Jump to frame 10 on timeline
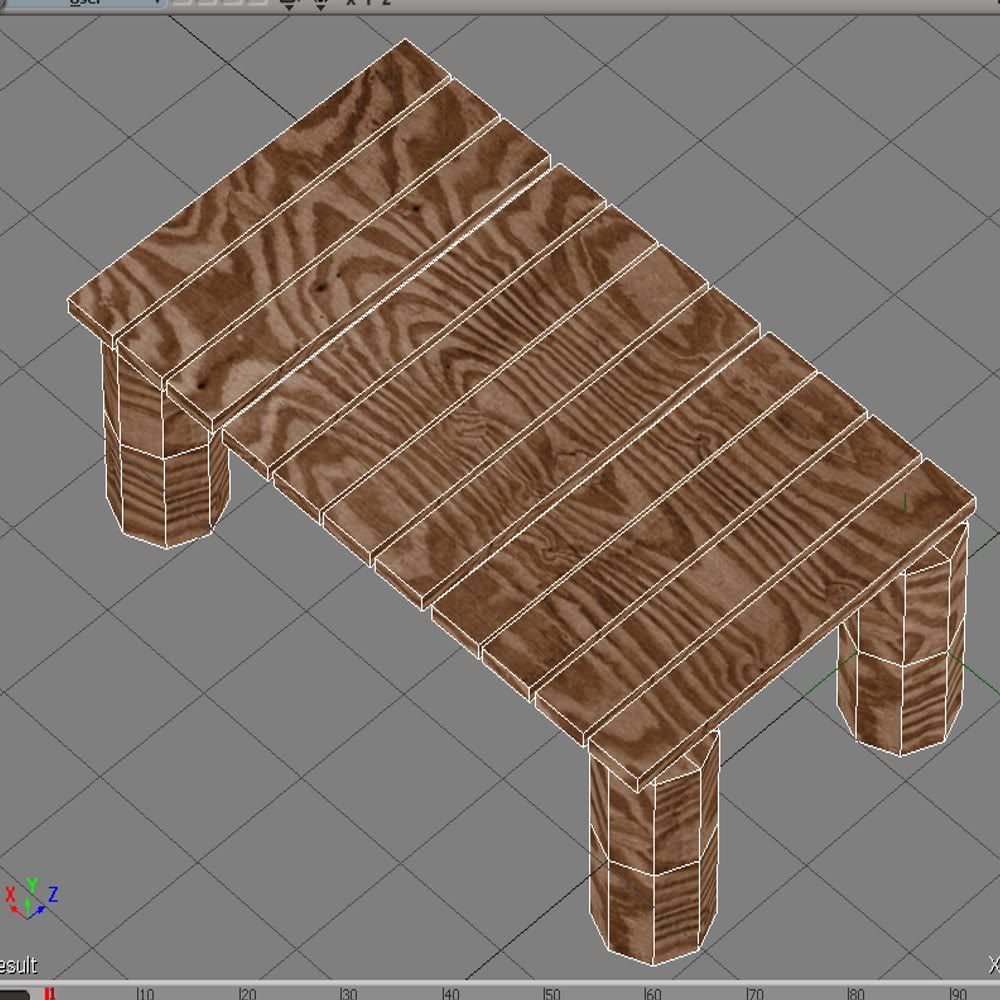The height and width of the screenshot is (1000, 1000). [x=145, y=994]
